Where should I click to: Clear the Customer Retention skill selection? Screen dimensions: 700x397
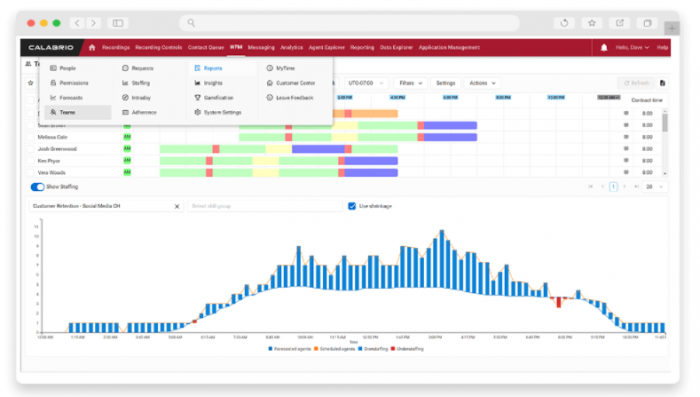(x=177, y=206)
